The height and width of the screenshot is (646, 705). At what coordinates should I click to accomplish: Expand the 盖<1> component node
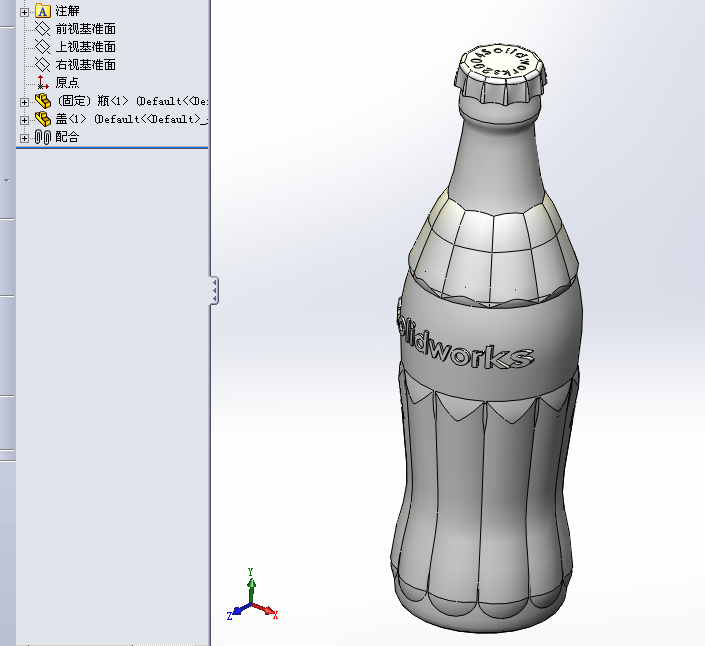pyautogui.click(x=24, y=120)
